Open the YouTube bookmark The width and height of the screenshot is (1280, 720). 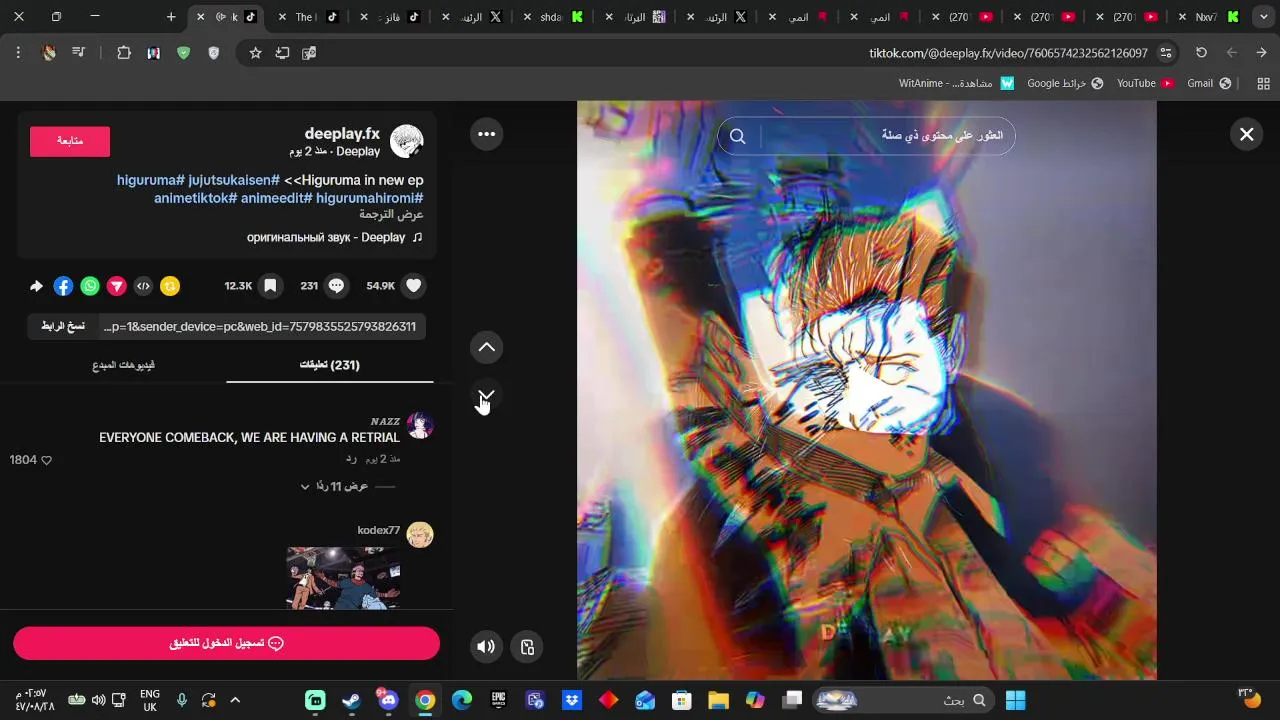[1145, 83]
